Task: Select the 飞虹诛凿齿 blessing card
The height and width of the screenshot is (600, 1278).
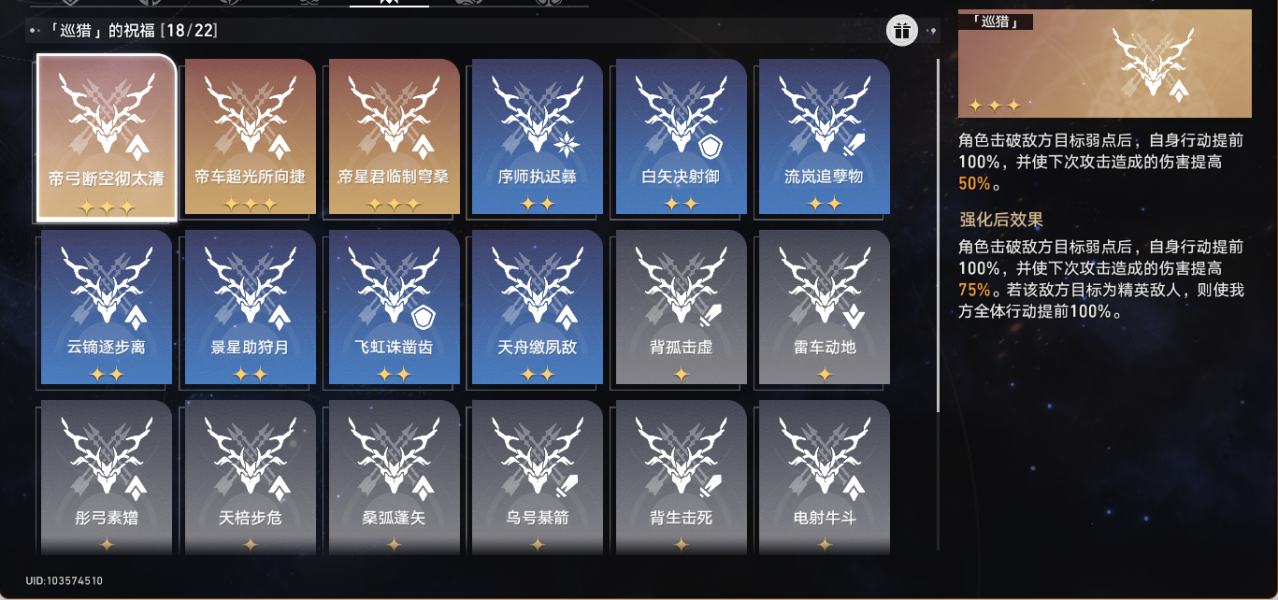Action: coord(394,308)
